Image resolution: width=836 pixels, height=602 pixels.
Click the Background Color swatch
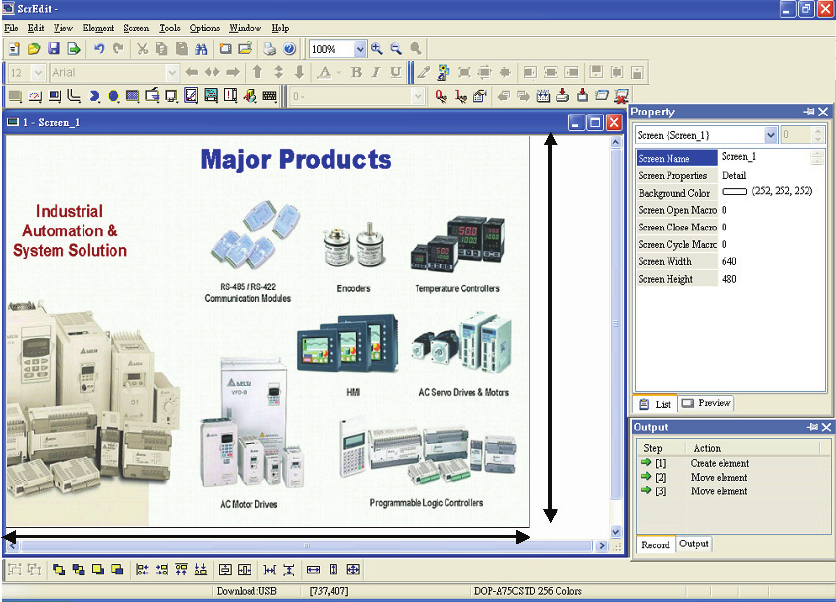click(735, 192)
